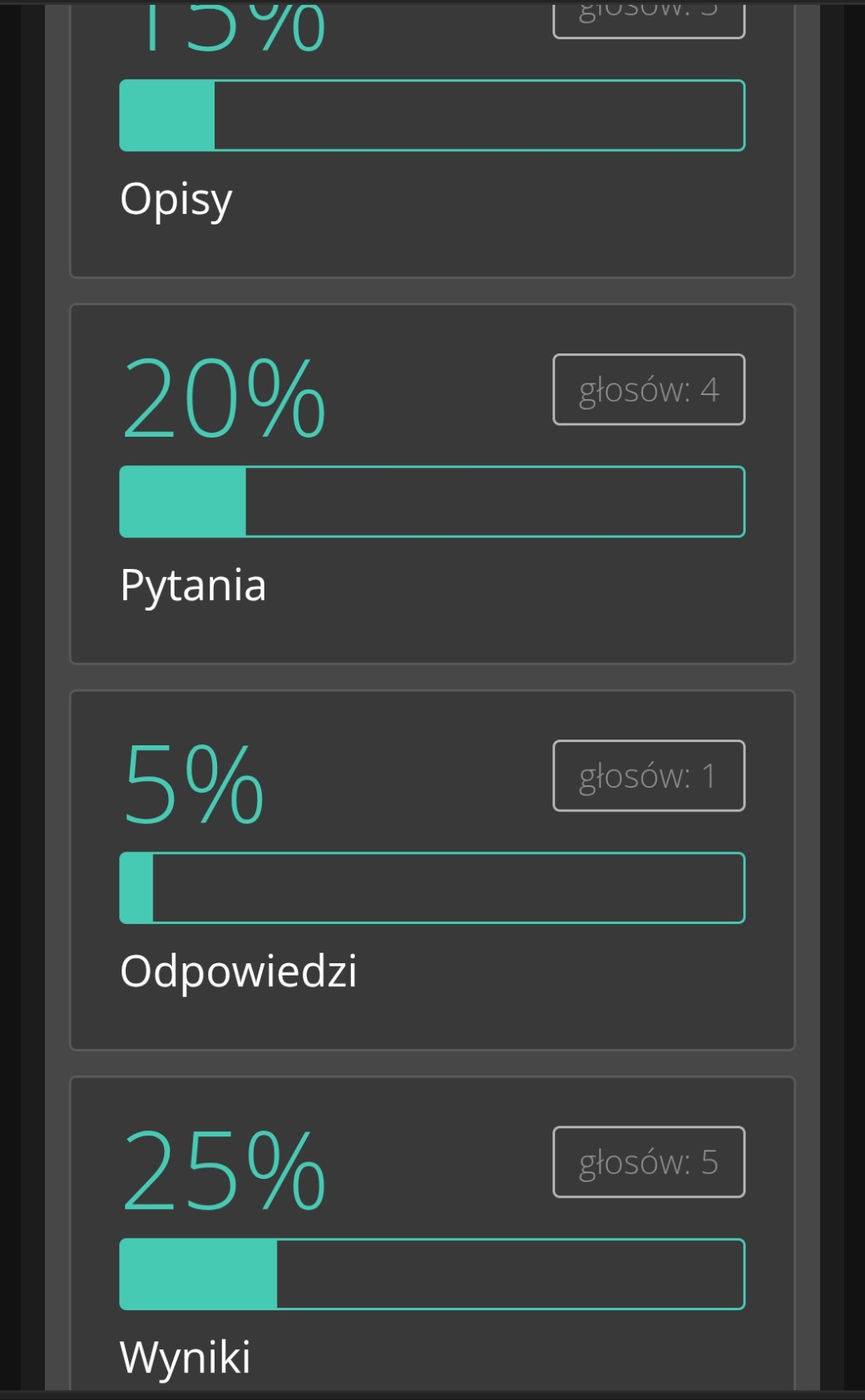This screenshot has height=1400, width=865.
Task: Click the 20% percentage text
Action: (224, 400)
